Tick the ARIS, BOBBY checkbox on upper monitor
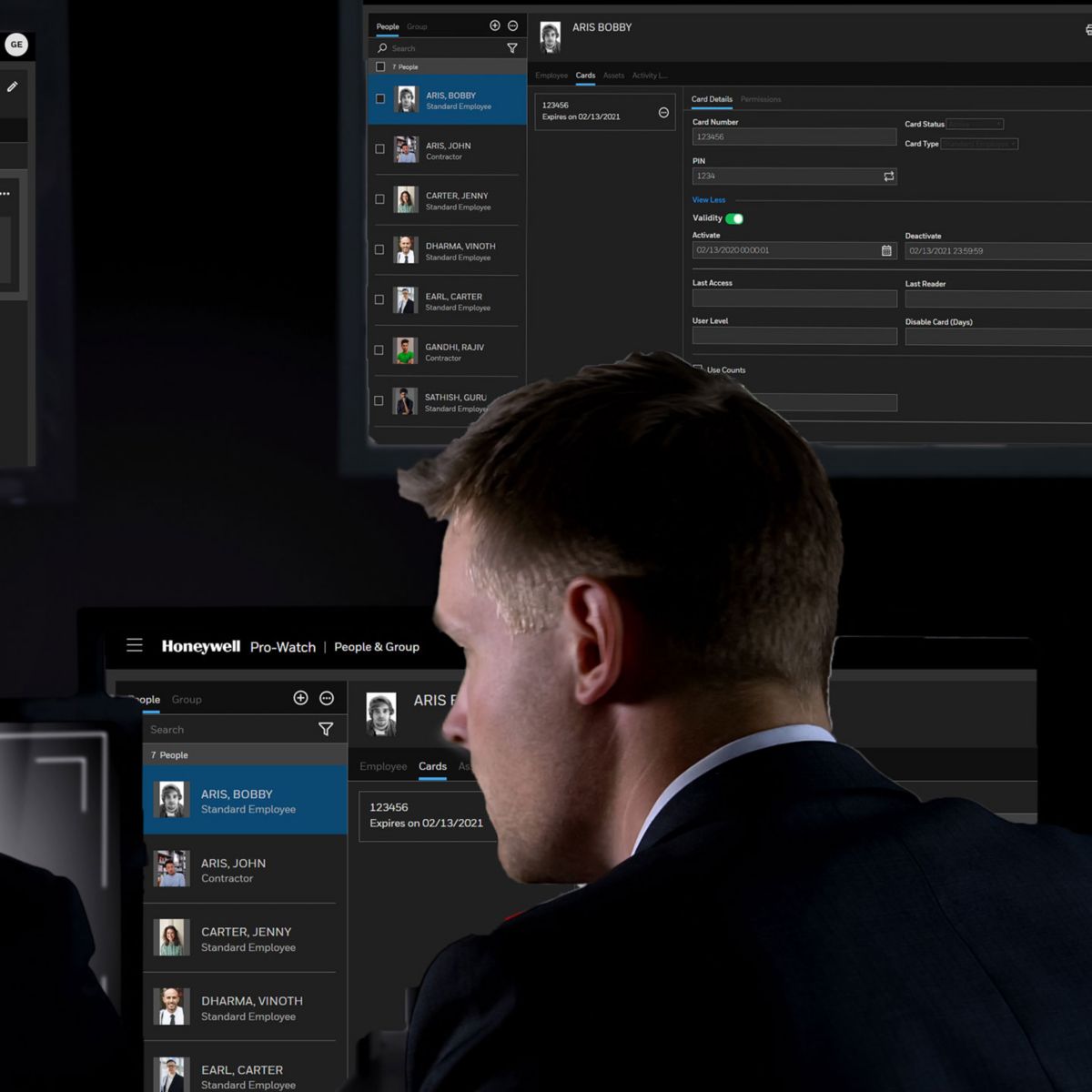The width and height of the screenshot is (1092, 1092). pyautogui.click(x=380, y=98)
